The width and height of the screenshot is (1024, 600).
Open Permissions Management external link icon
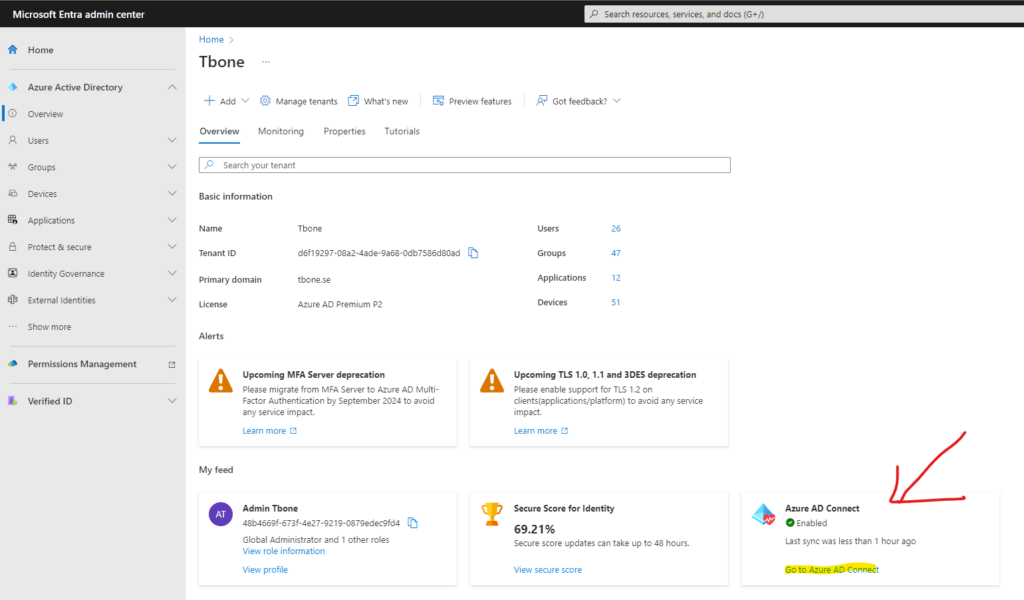click(172, 364)
